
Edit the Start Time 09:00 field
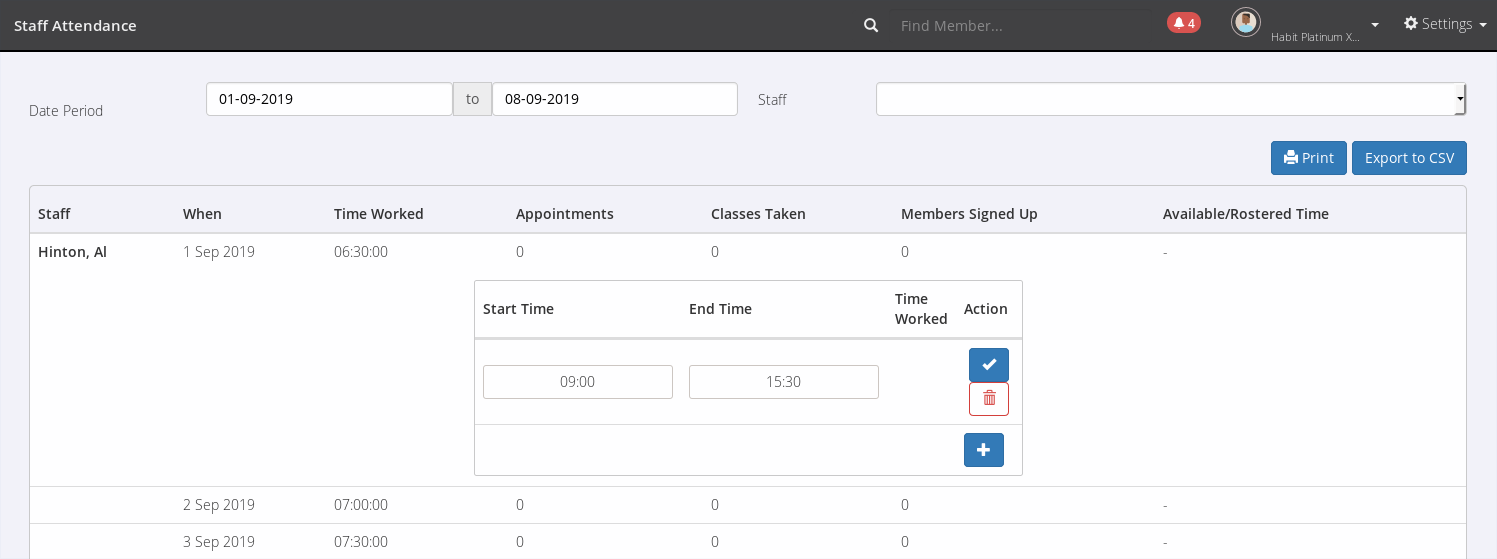click(577, 382)
